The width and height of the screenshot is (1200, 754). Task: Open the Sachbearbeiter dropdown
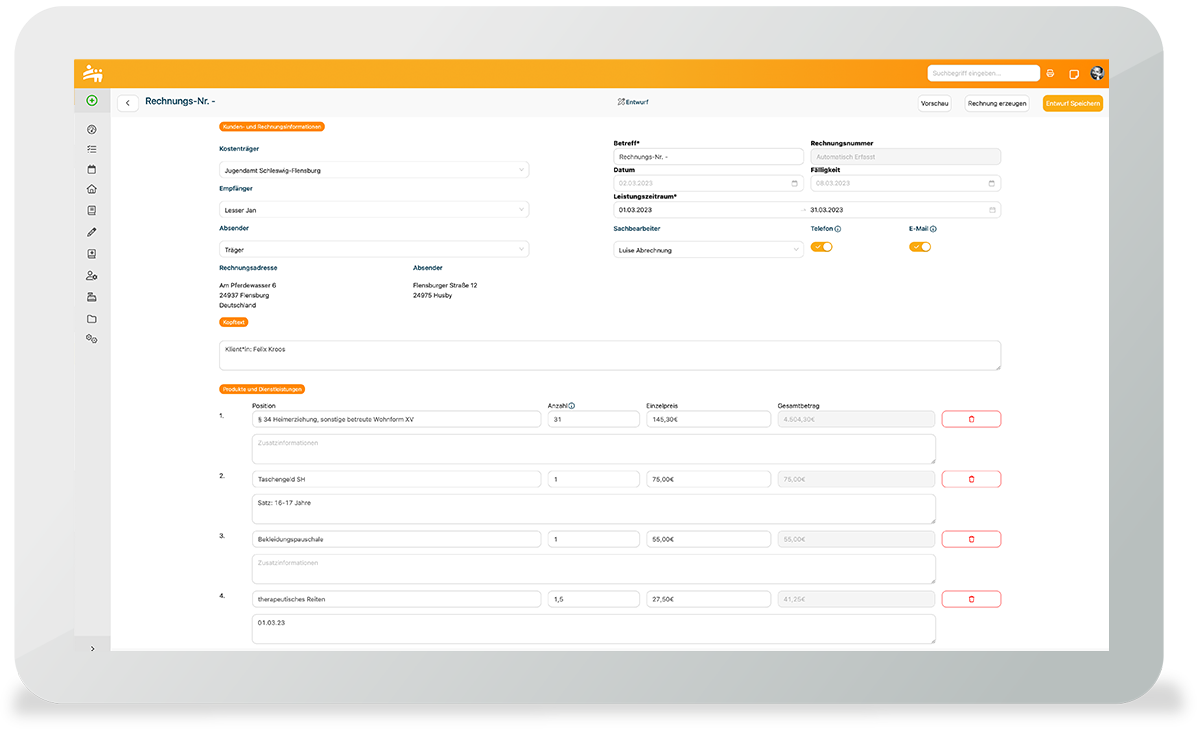tap(708, 250)
